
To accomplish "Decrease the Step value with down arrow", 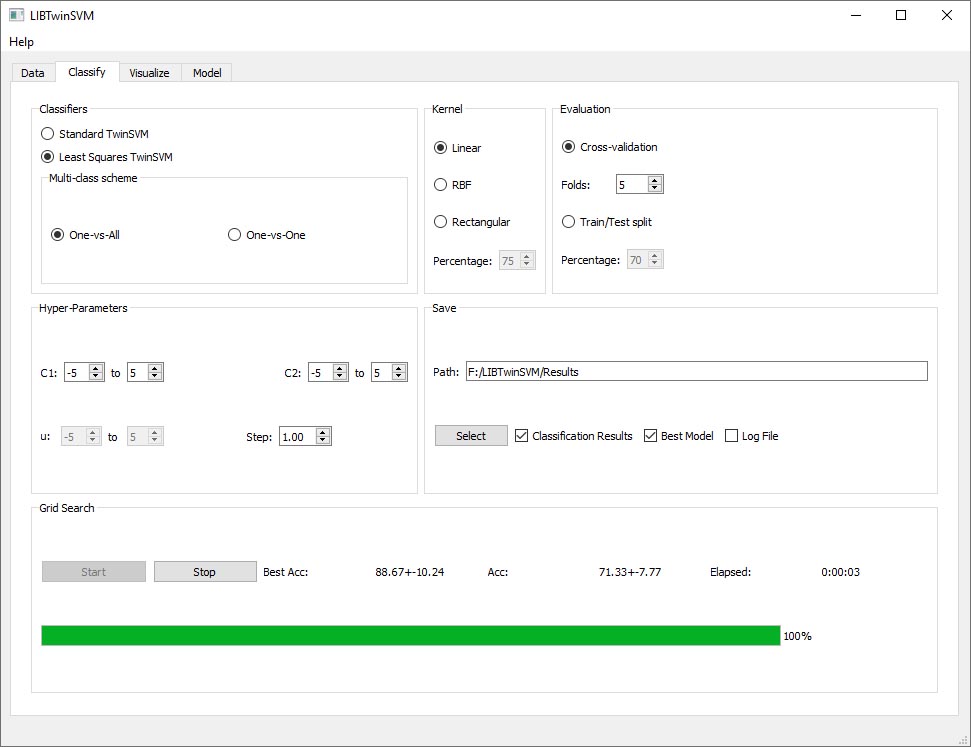I will point(323,440).
